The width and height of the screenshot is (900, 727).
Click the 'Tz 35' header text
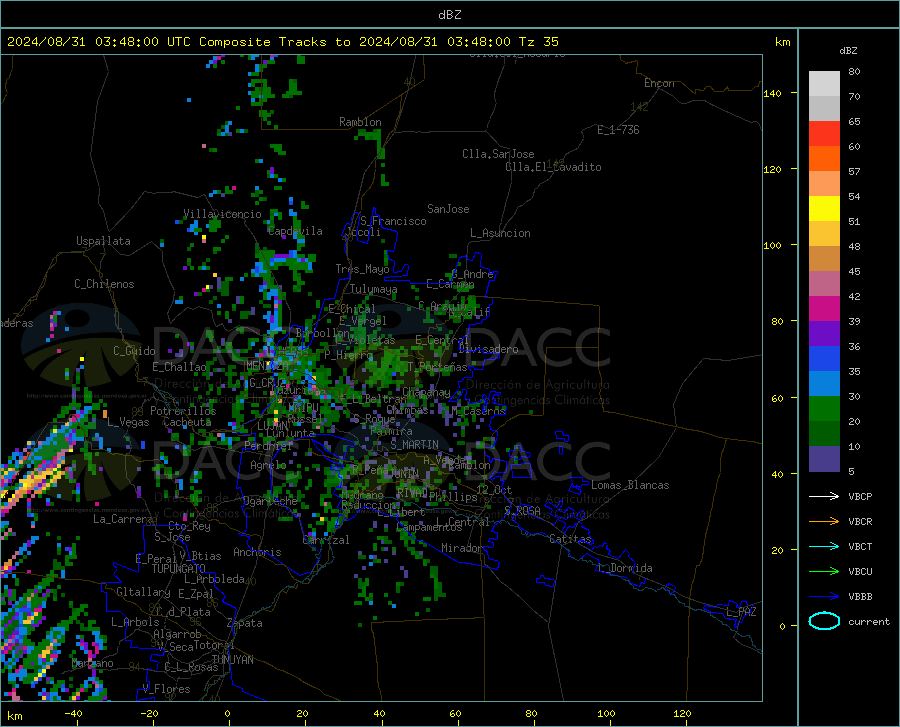pyautogui.click(x=538, y=42)
